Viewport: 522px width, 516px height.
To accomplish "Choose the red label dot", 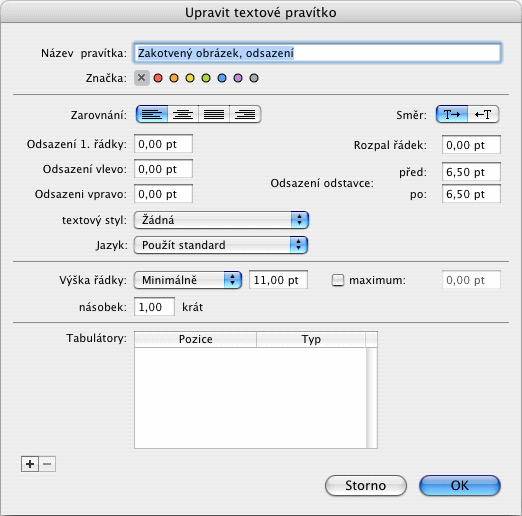I will (x=158, y=78).
